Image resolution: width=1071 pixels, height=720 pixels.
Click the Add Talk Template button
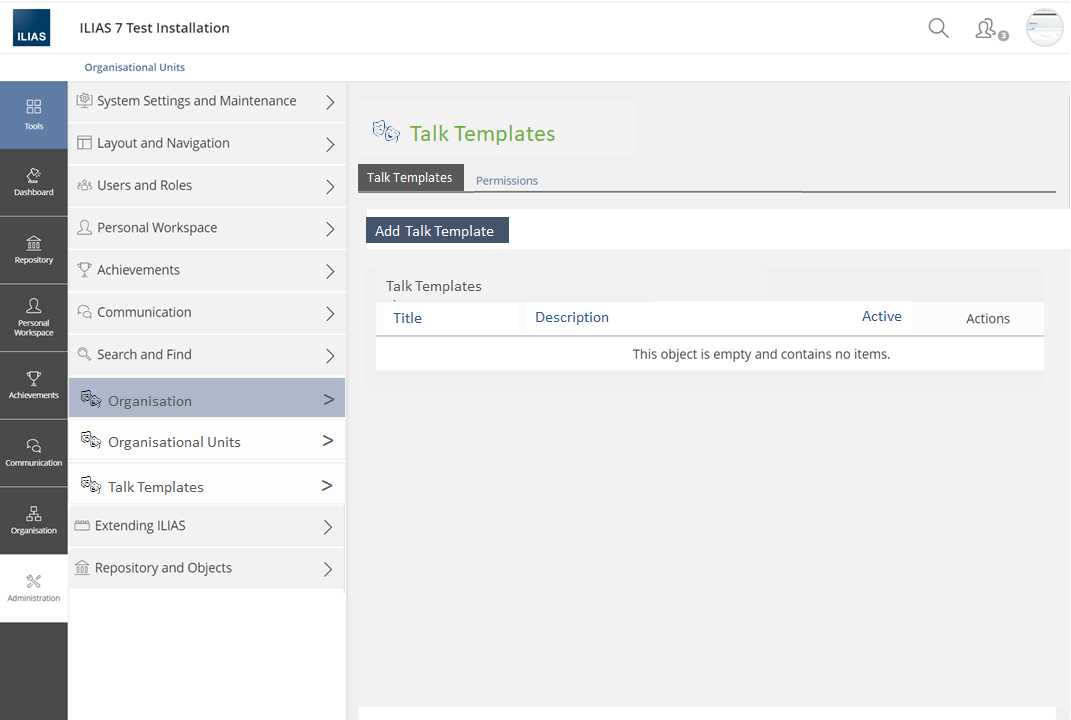[x=436, y=231]
